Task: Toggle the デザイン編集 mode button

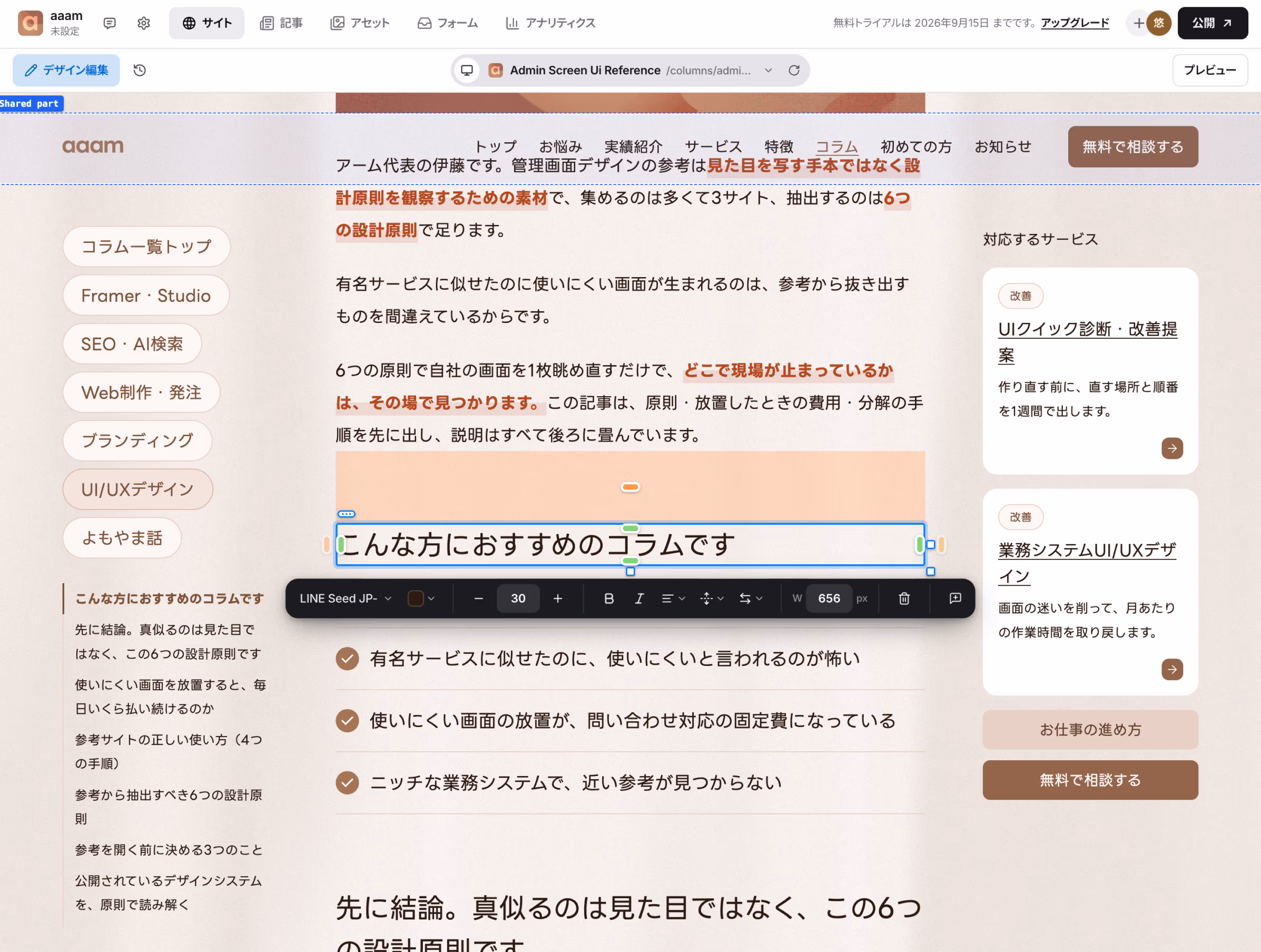Action: (66, 70)
